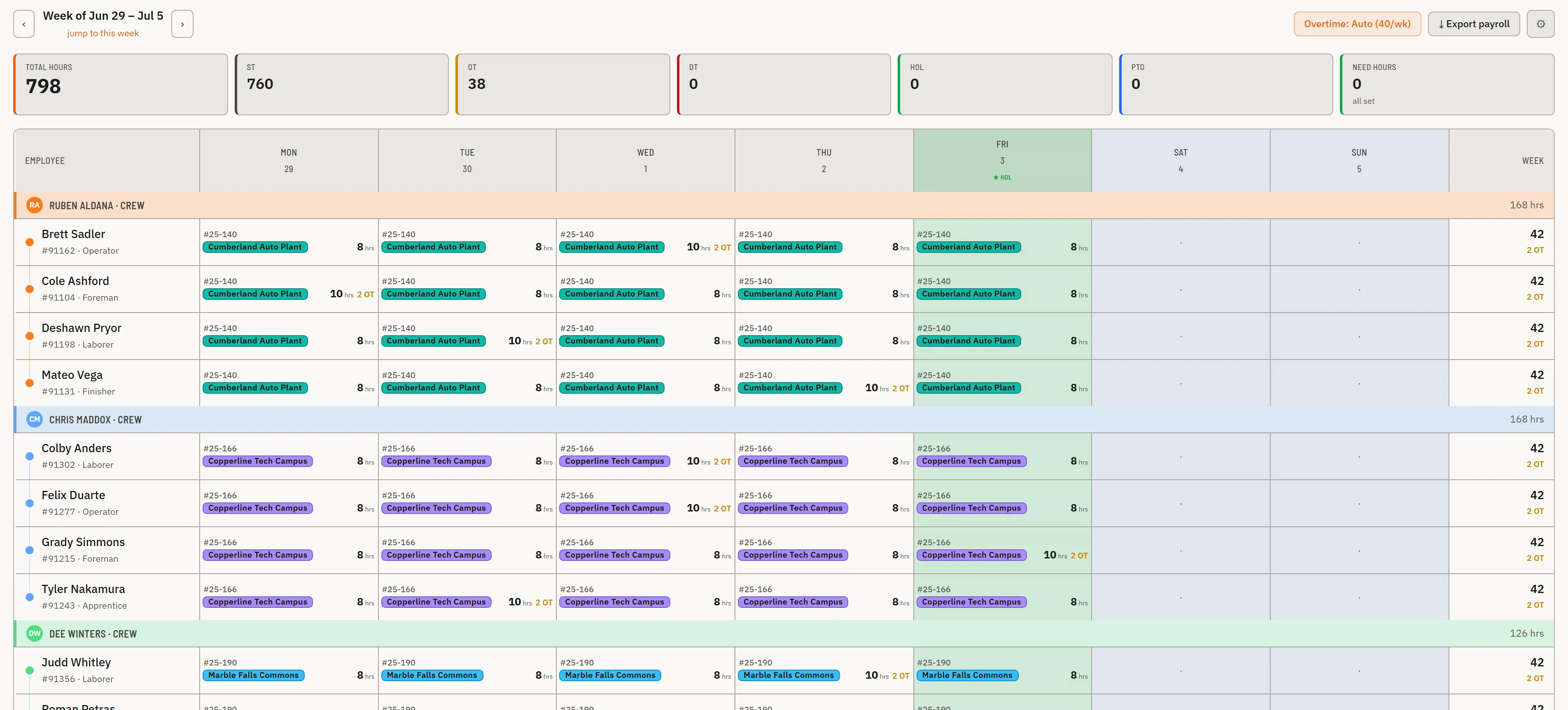Click Mateo Vega's Thursday Cumberland Auto Plant tag
The width and height of the screenshot is (1568, 710).
coord(790,388)
